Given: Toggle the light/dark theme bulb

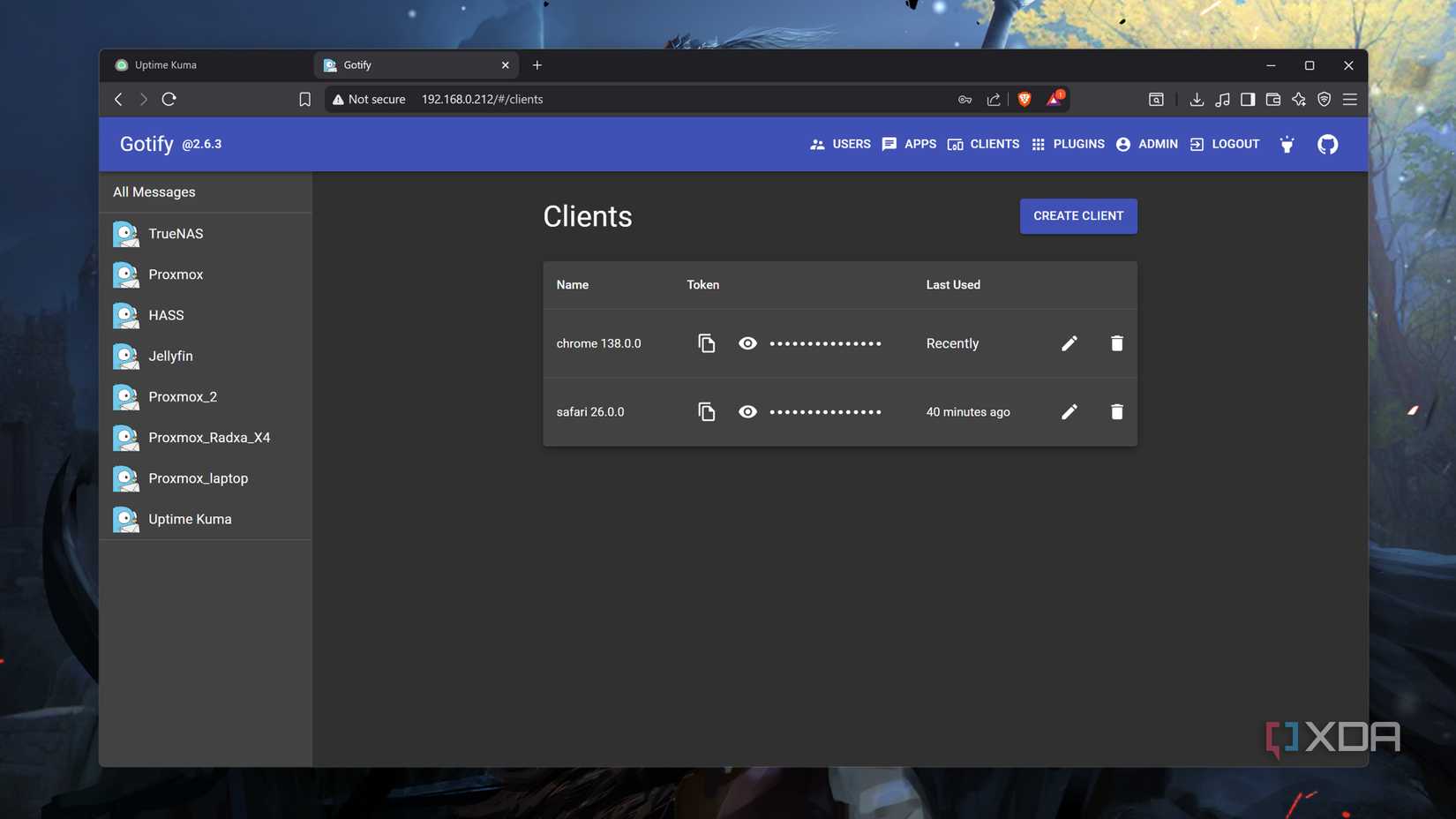Looking at the screenshot, I should [x=1287, y=145].
